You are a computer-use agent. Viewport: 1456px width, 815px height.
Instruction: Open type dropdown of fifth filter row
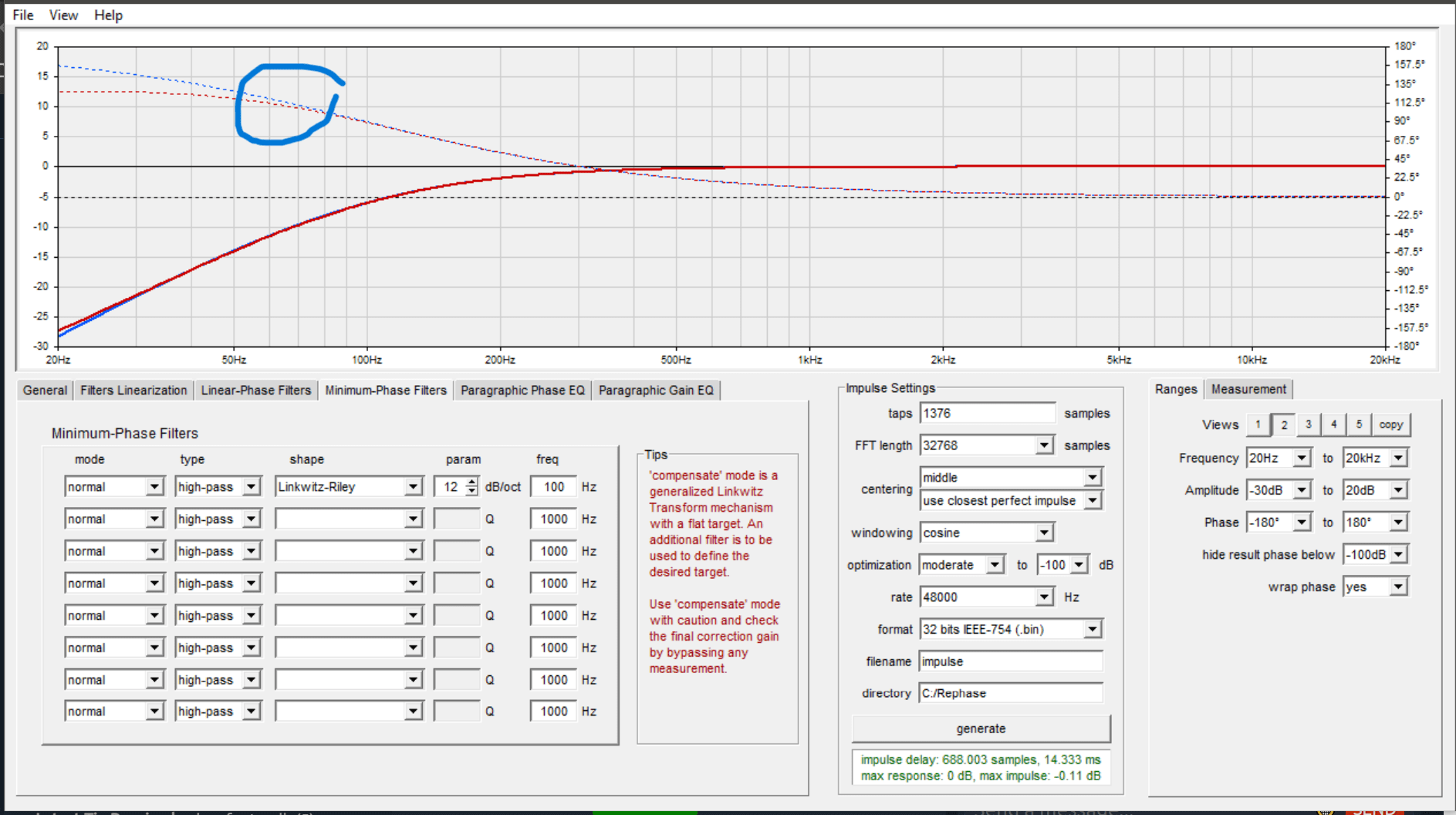[x=251, y=616]
